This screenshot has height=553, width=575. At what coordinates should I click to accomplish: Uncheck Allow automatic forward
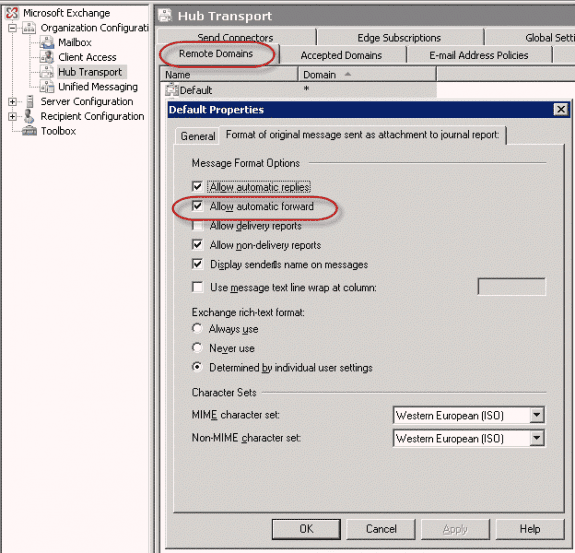coord(197,206)
